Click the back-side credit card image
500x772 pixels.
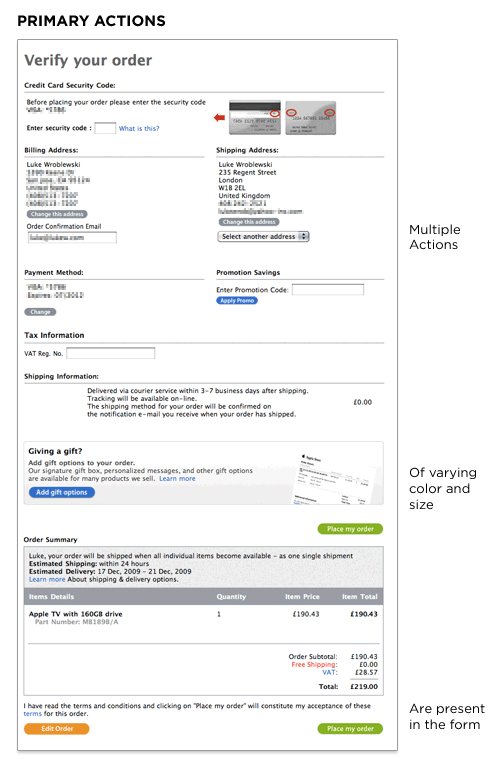pyautogui.click(x=255, y=118)
